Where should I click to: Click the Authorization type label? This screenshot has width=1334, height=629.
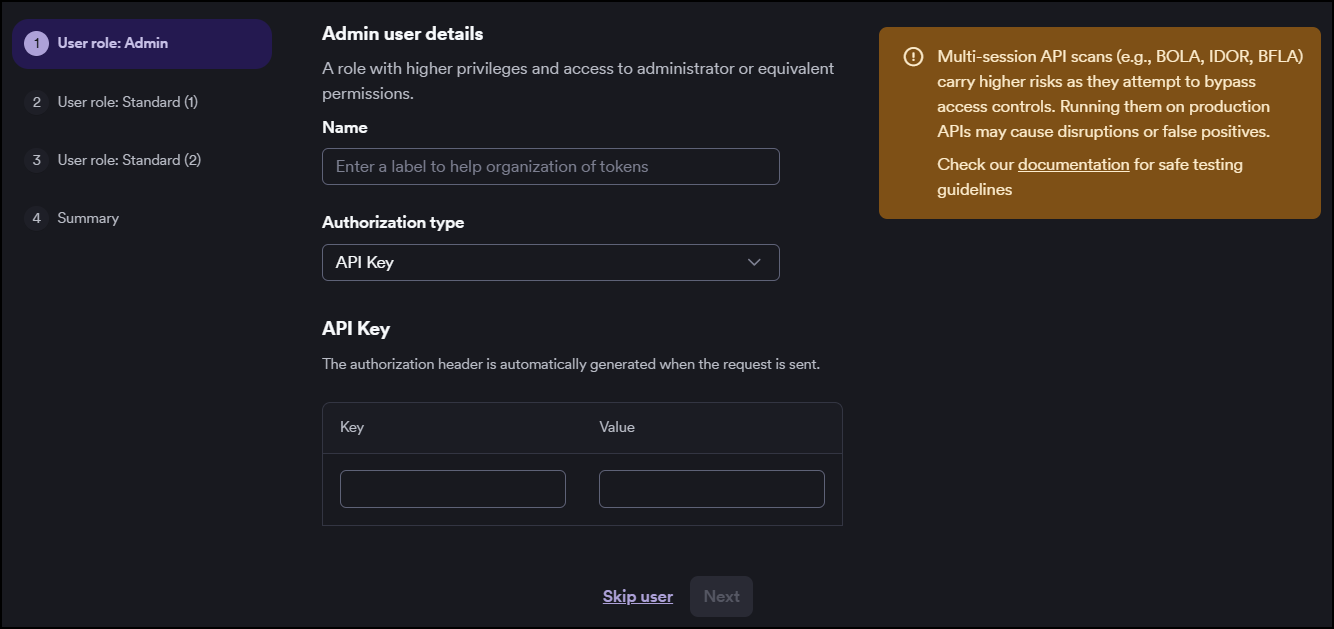pos(393,222)
